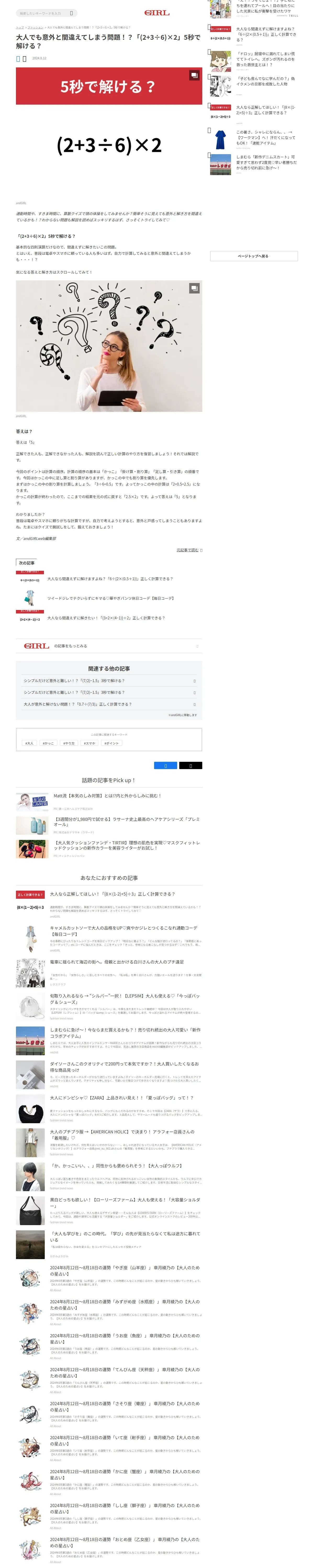This screenshot has width=314, height=1568.
Task: Open 'みずがめ座（水瓶座）' horoscope article
Action: (x=125, y=1305)
